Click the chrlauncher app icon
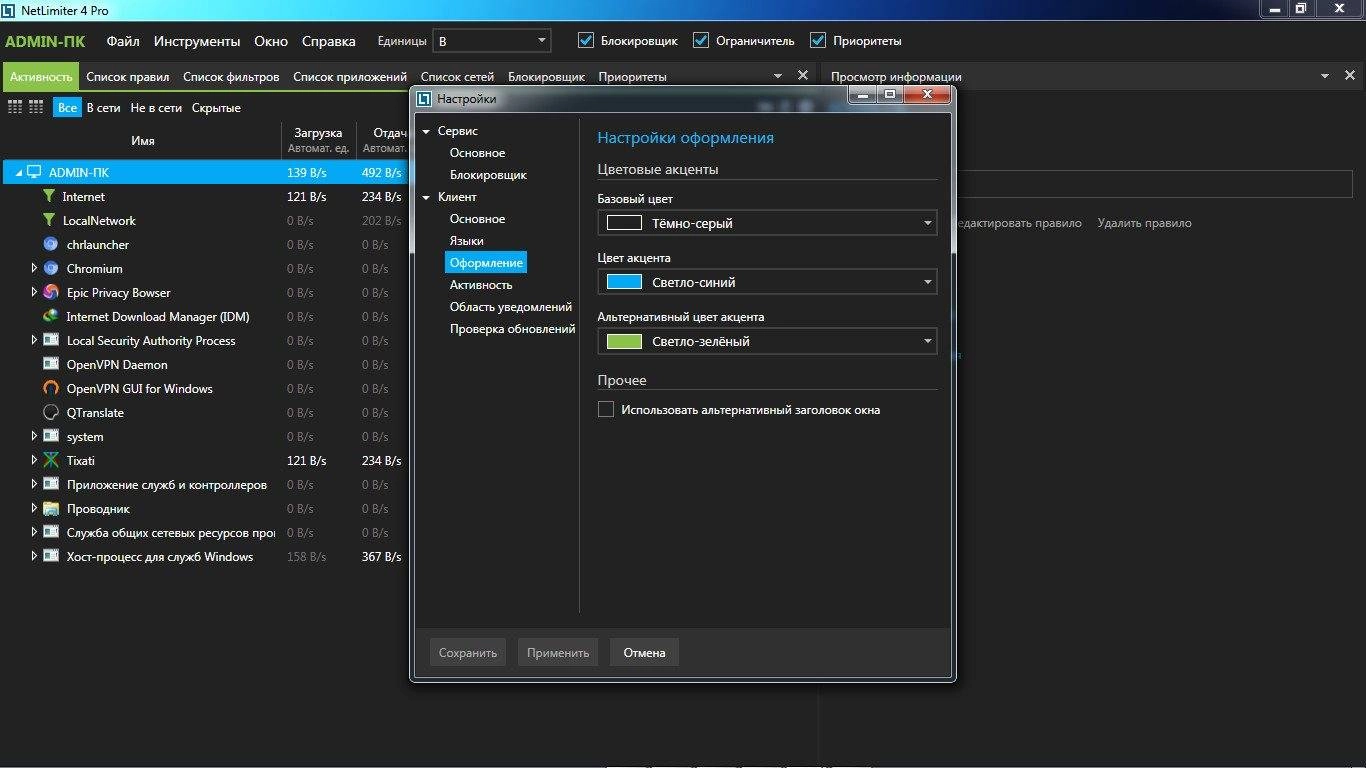Screen dimensions: 1366x768 point(51,244)
